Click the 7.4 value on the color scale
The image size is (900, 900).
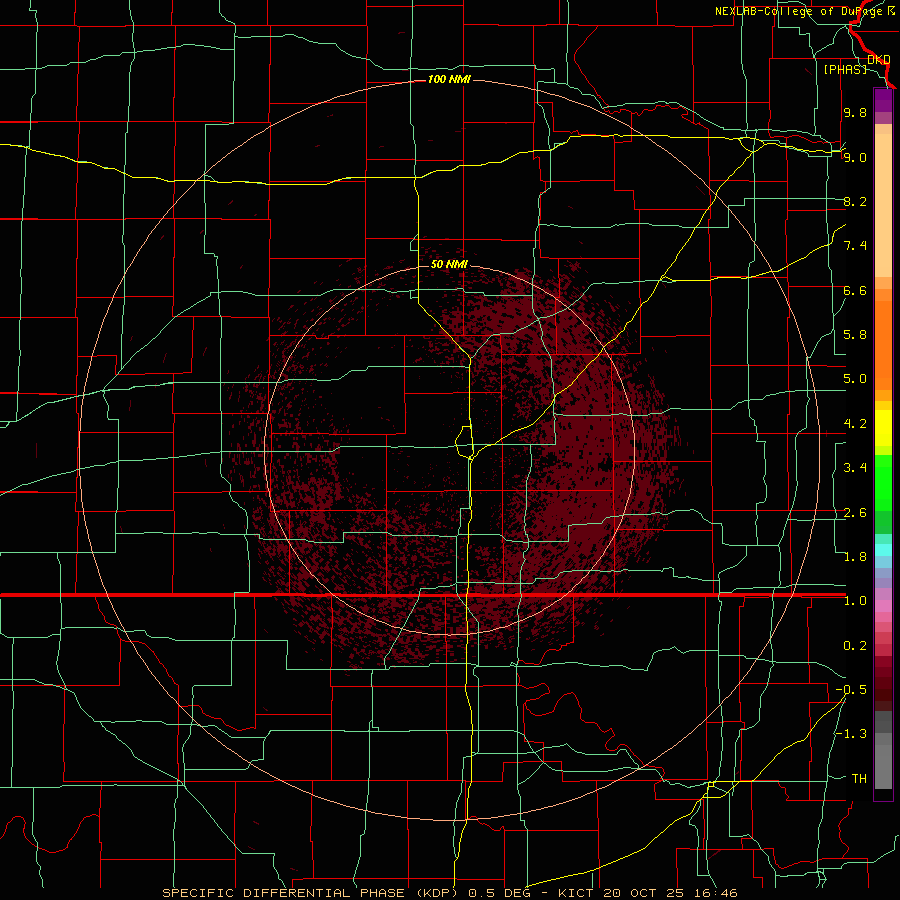[855, 246]
